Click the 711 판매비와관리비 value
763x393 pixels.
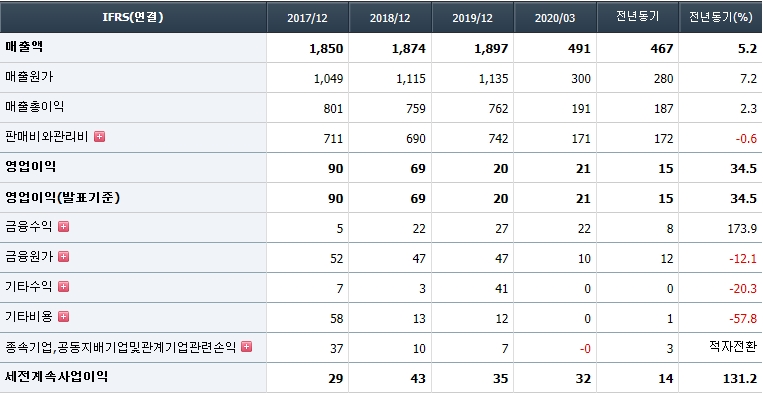pos(333,139)
